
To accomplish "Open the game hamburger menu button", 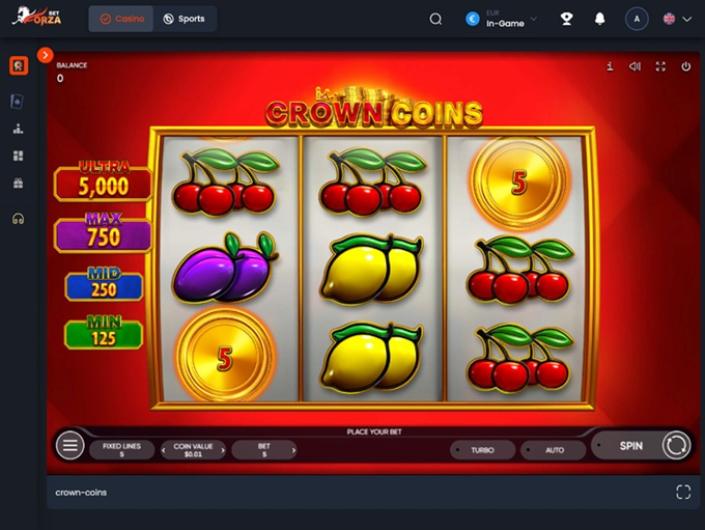I will [x=70, y=445].
